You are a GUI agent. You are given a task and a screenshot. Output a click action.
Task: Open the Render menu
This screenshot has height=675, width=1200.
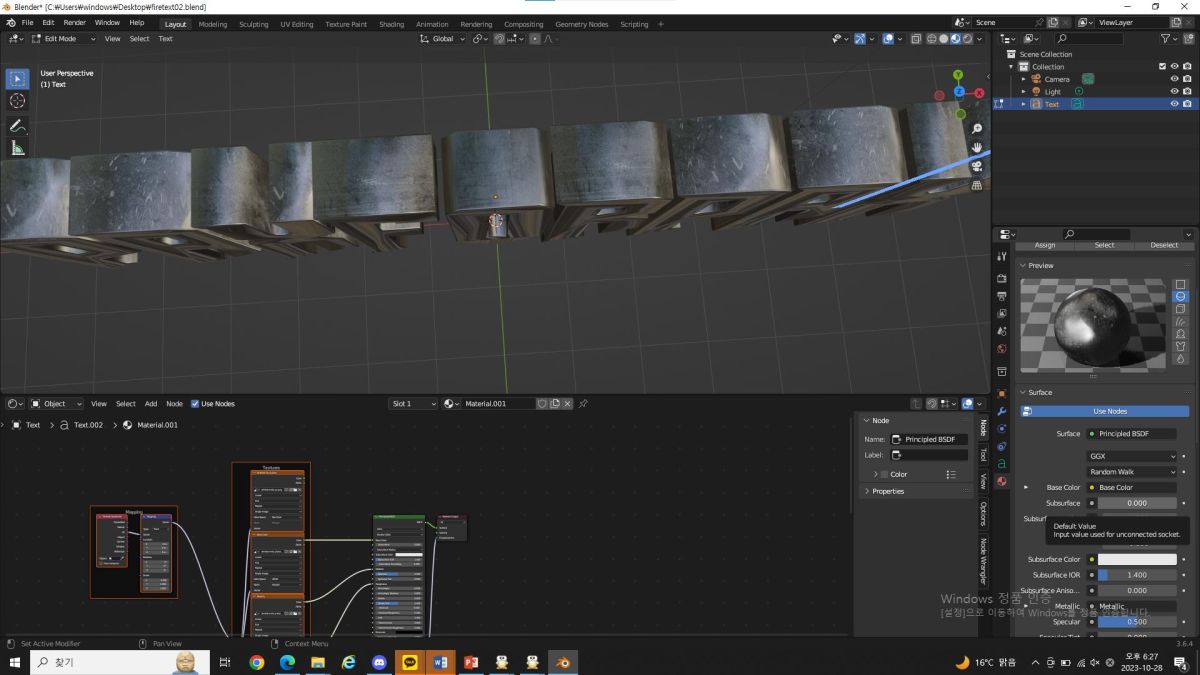click(x=74, y=22)
